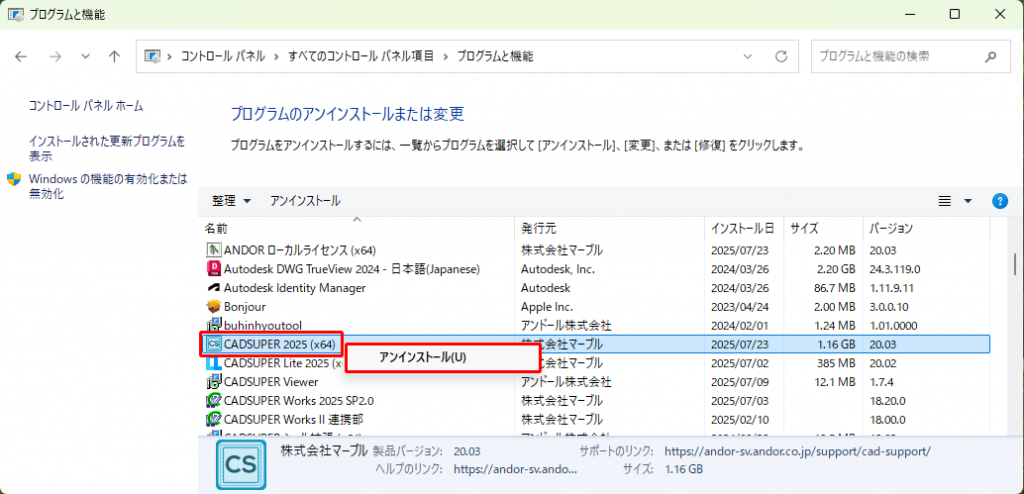Open the recent locations dropdown
Viewport: 1024px width, 494px height.
pos(85,57)
